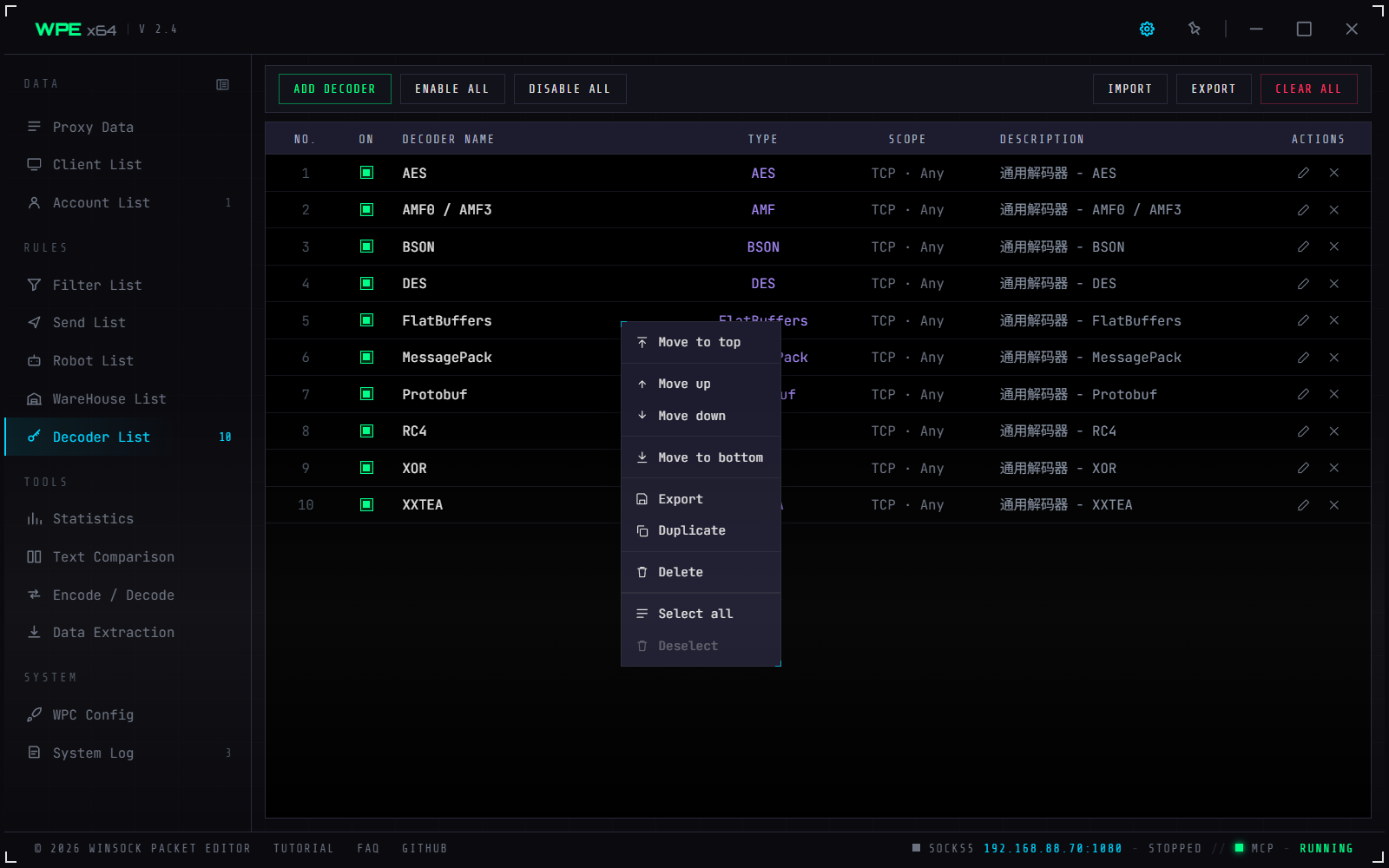Disable the BSON decoder checkbox

click(x=366, y=247)
